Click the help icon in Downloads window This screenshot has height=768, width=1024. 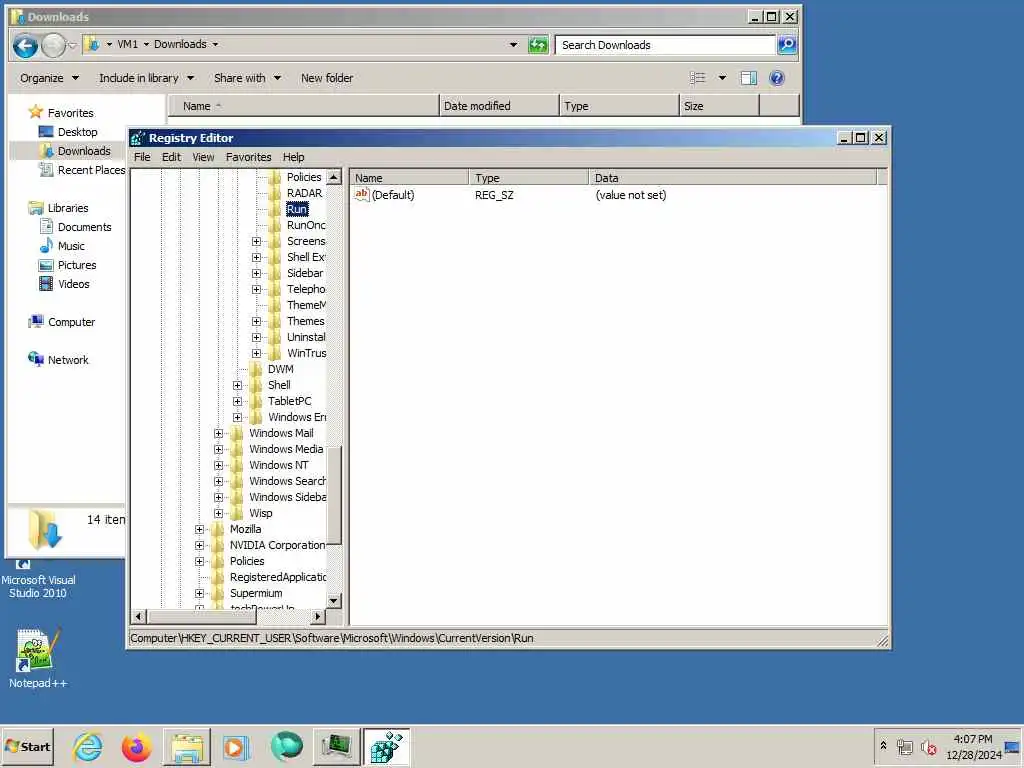click(776, 78)
